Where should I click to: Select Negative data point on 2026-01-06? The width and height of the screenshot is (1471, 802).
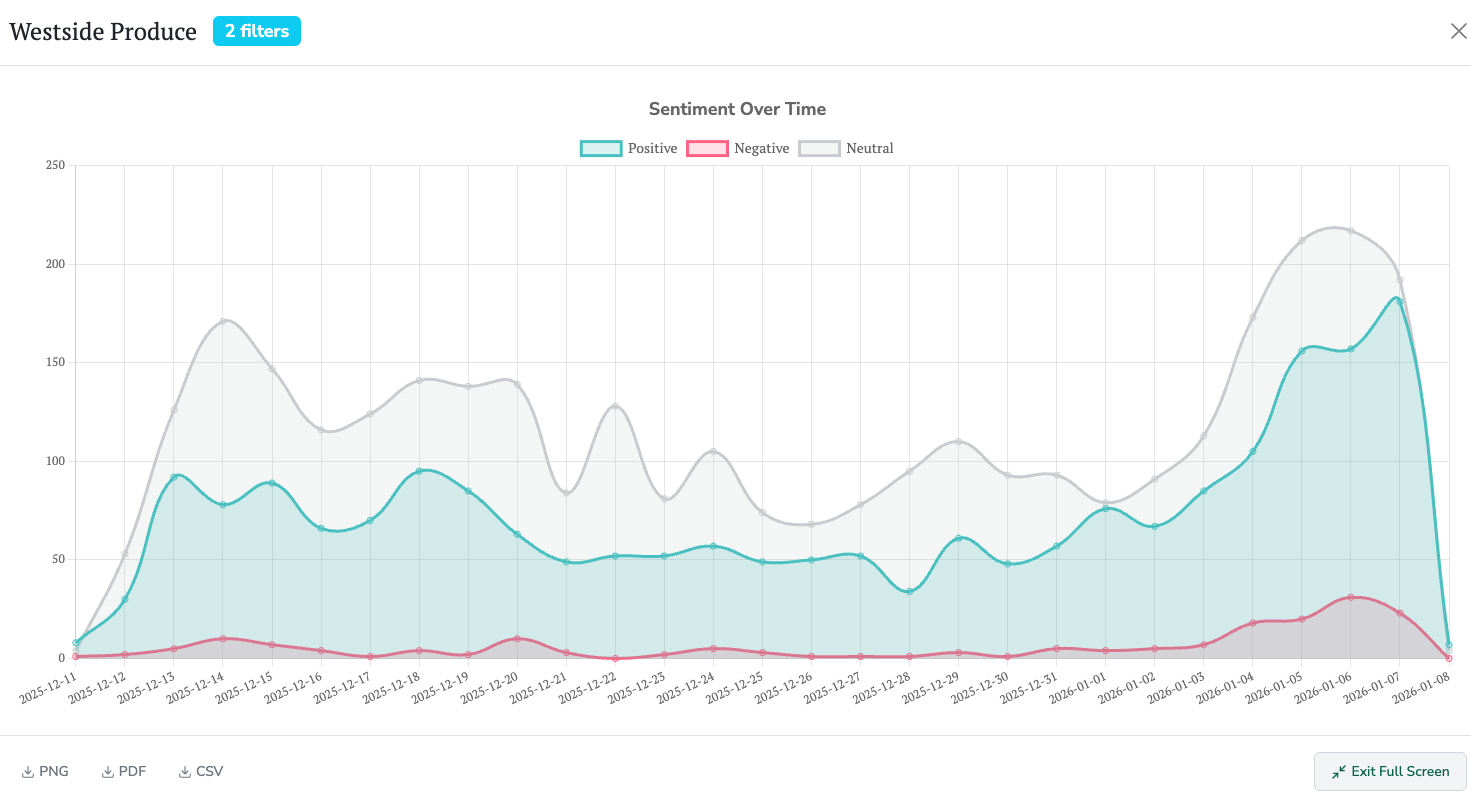(x=1351, y=597)
